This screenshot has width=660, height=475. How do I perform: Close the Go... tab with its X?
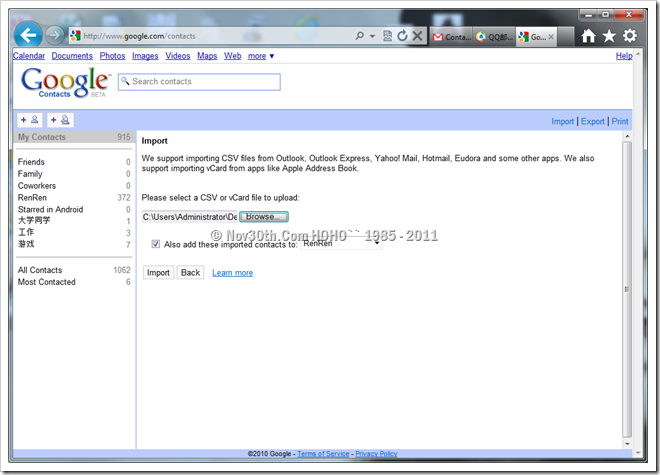(551, 37)
